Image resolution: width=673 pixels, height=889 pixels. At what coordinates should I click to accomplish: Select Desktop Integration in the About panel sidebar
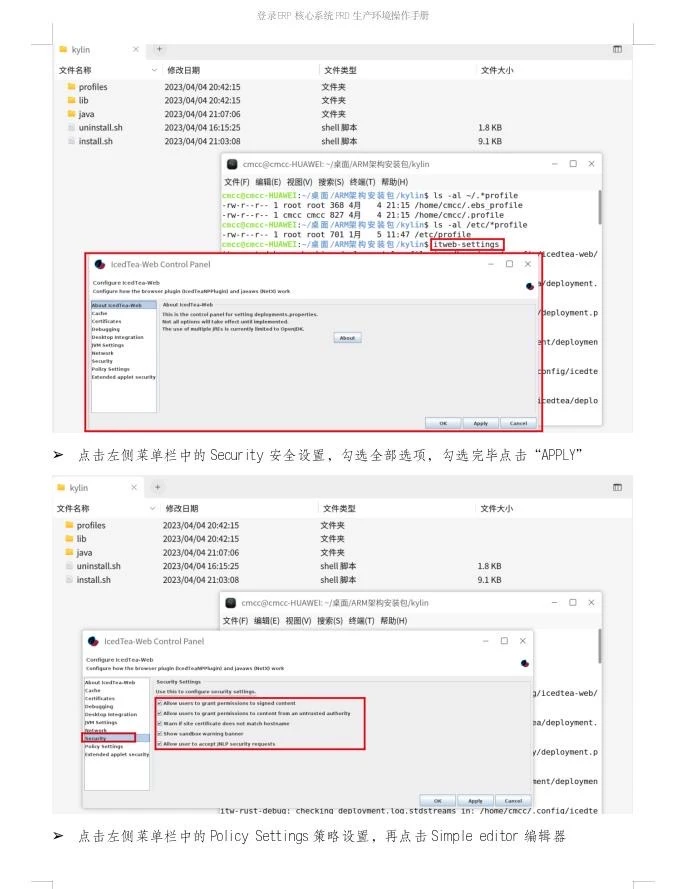click(117, 337)
